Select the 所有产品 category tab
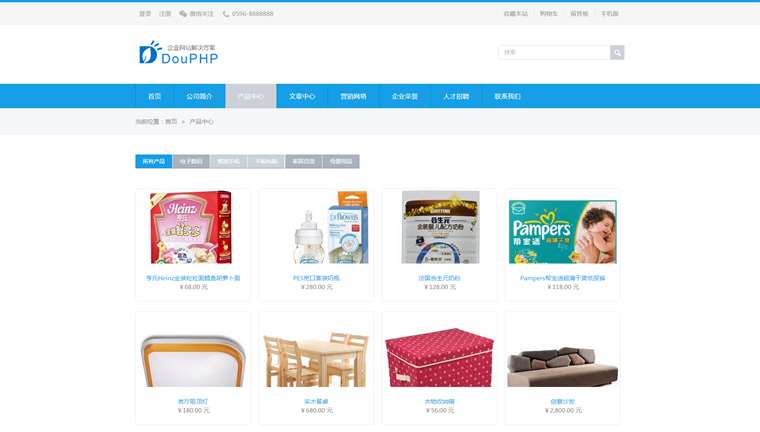Image resolution: width=760 pixels, height=432 pixels. 154,161
